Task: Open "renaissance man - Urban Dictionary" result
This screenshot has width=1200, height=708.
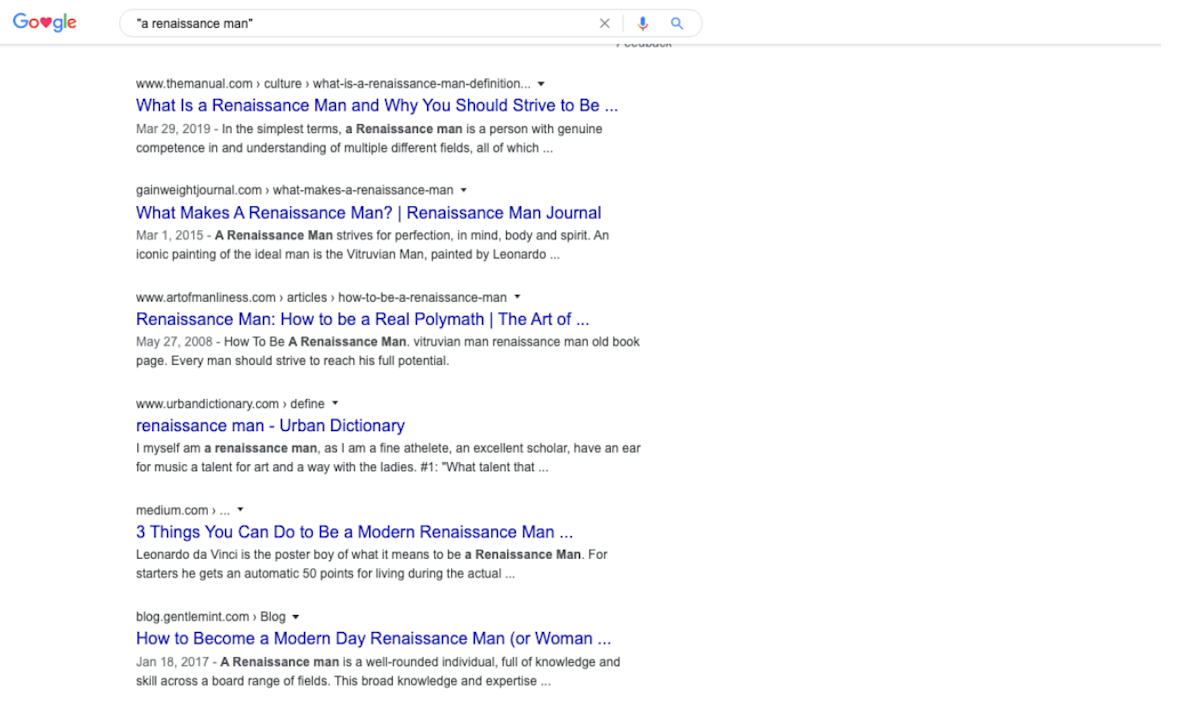Action: click(270, 425)
